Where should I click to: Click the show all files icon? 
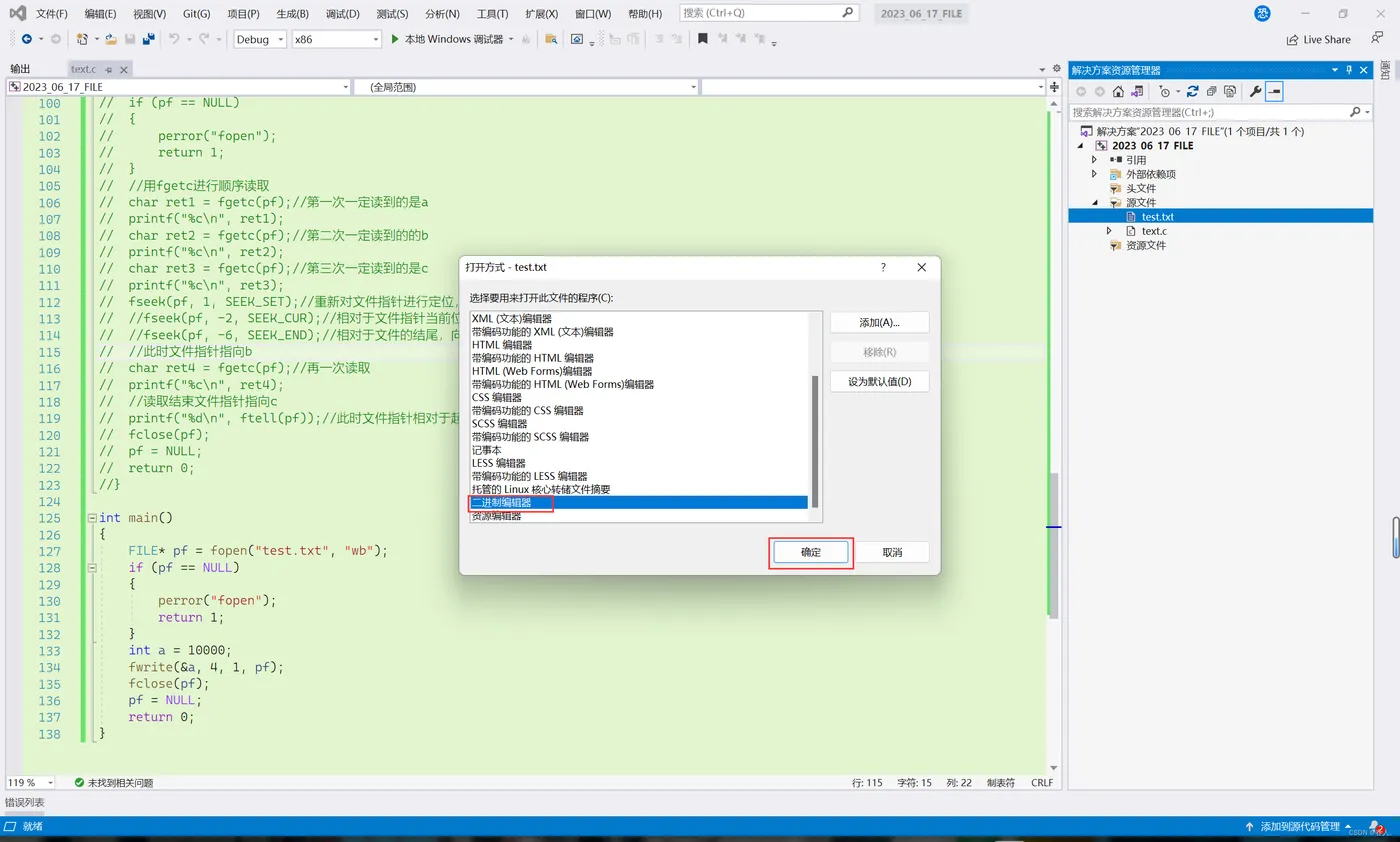coord(1229,91)
